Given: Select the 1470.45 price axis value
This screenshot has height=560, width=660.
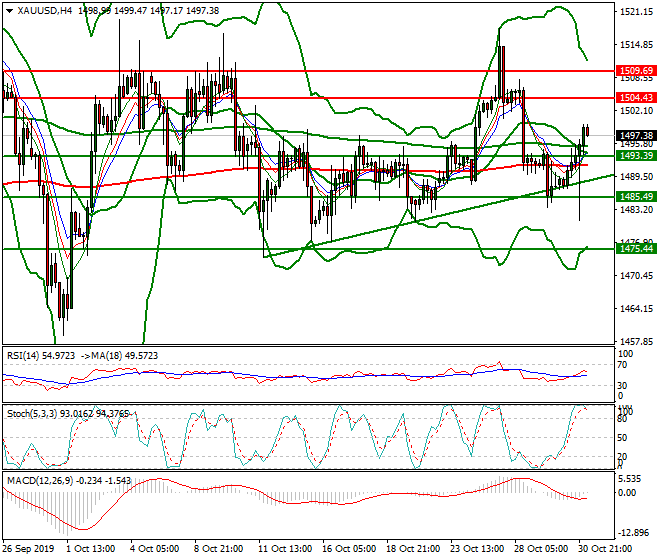Looking at the screenshot, I should pos(636,276).
